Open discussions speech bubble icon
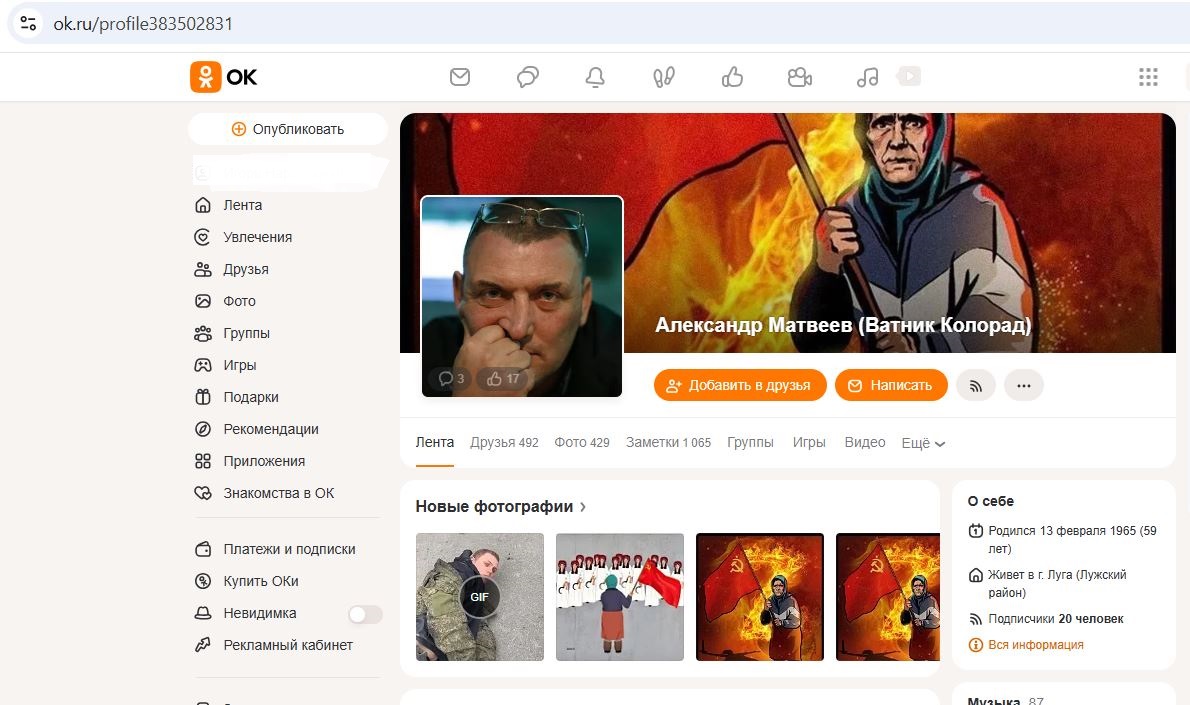The height and width of the screenshot is (705, 1190). (x=527, y=77)
